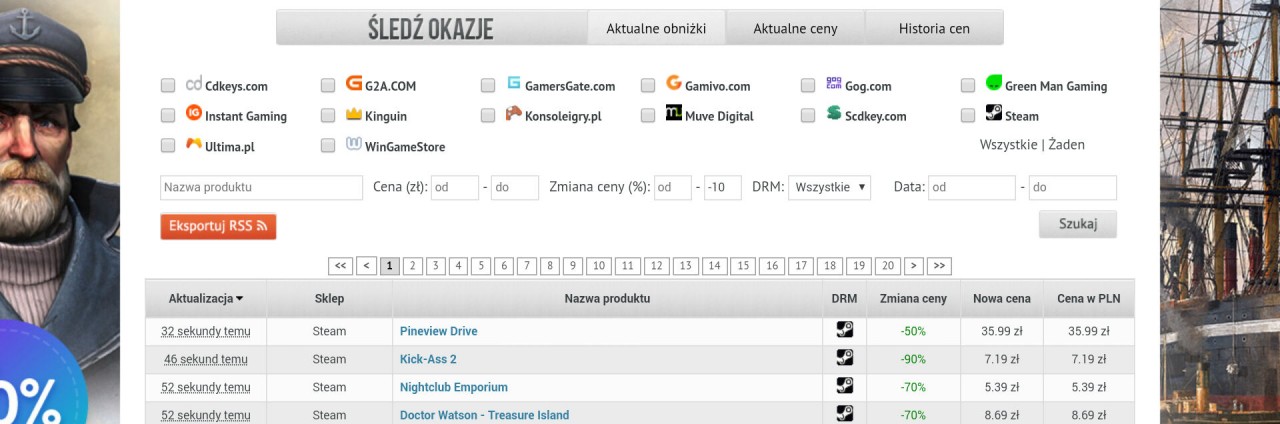The image size is (1280, 424).
Task: Click the Konsoleigry.pl logo icon
Action: tap(514, 113)
